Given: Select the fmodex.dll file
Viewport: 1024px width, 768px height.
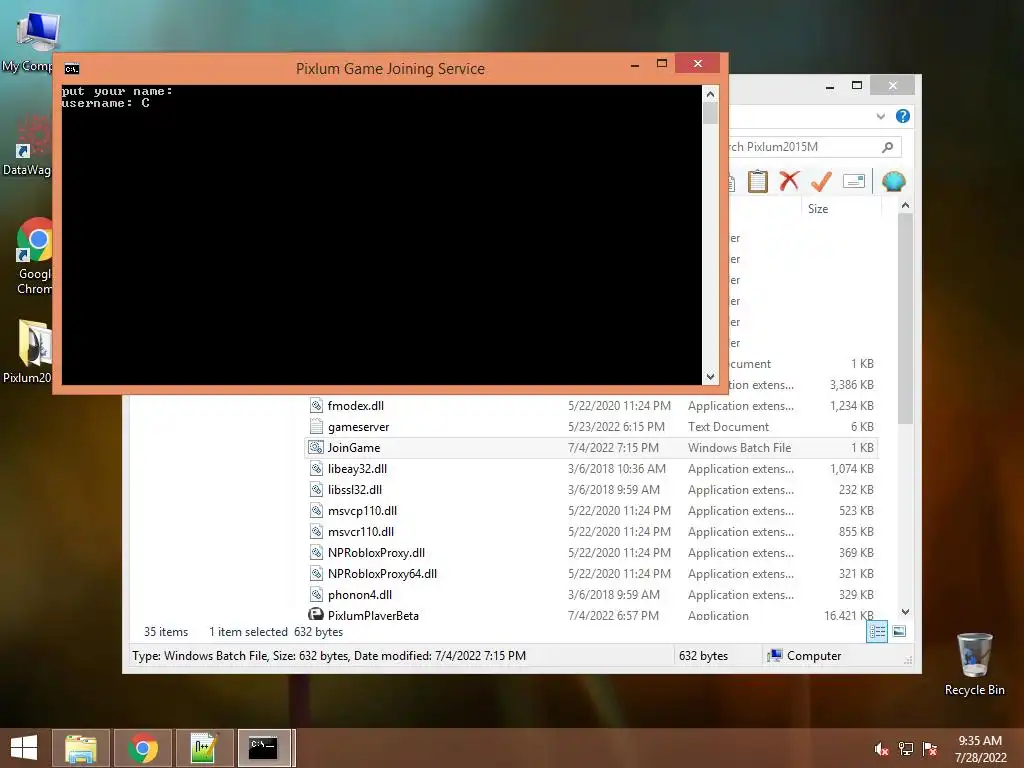Looking at the screenshot, I should tap(355, 406).
